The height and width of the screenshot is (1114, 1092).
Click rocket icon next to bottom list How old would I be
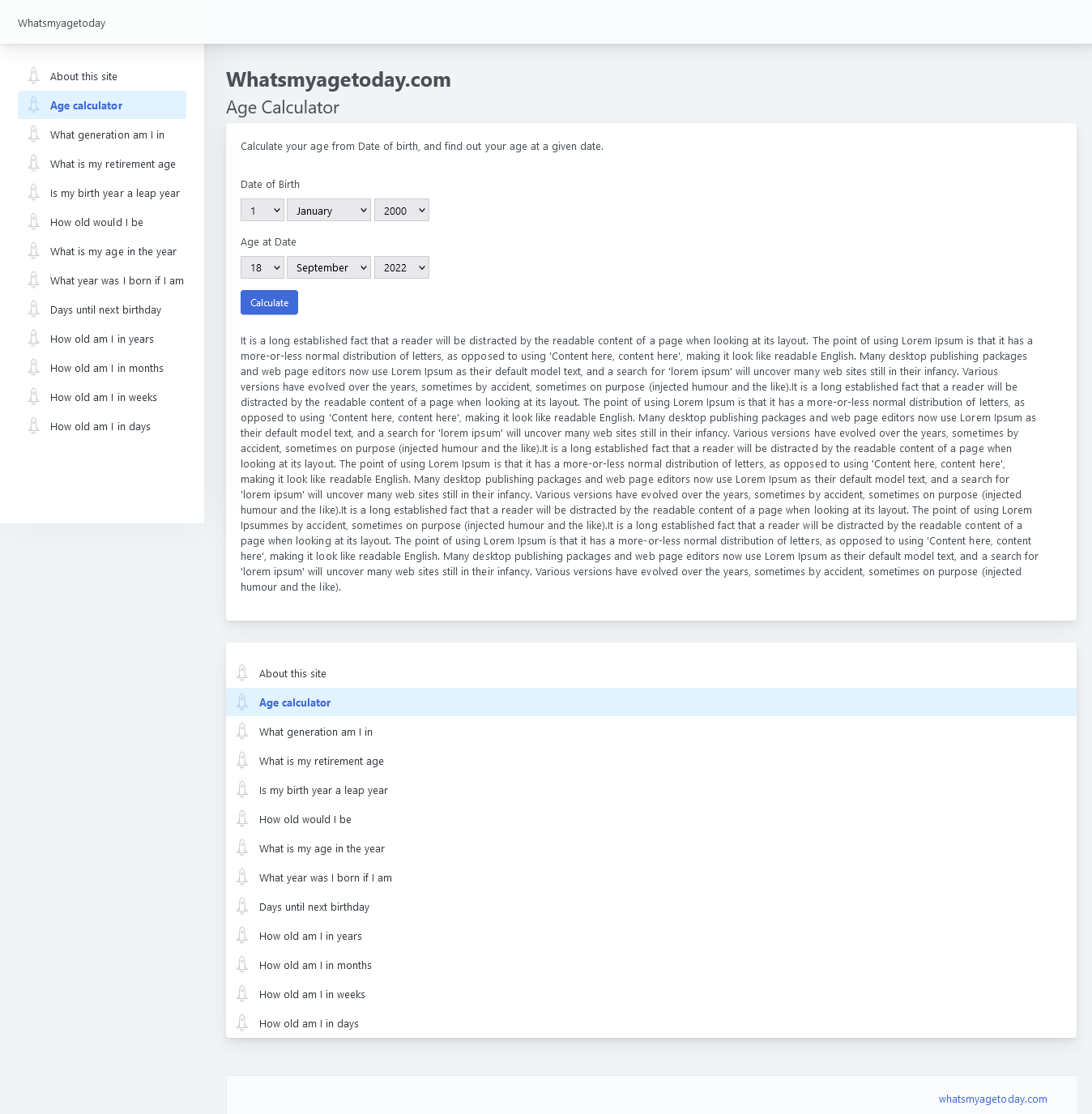point(242,819)
